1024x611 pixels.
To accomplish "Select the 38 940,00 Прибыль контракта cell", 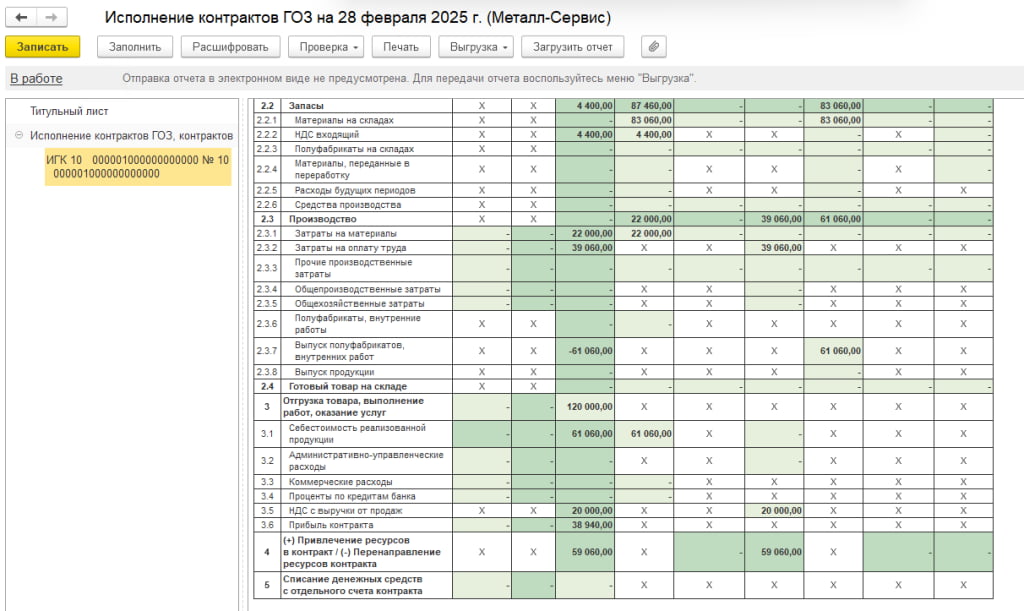I will point(585,525).
